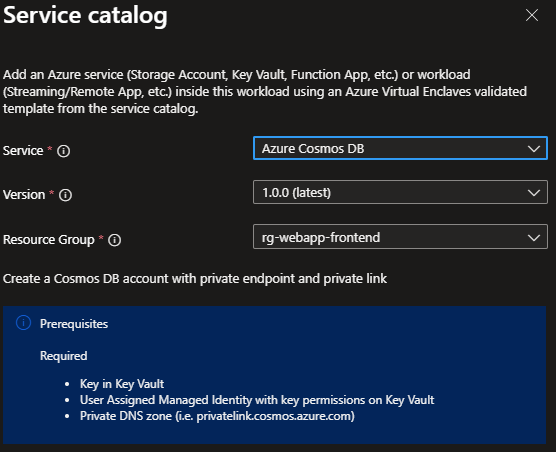Click the 'Private DNS zone' bullet
This screenshot has height=452, width=556.
[217, 416]
